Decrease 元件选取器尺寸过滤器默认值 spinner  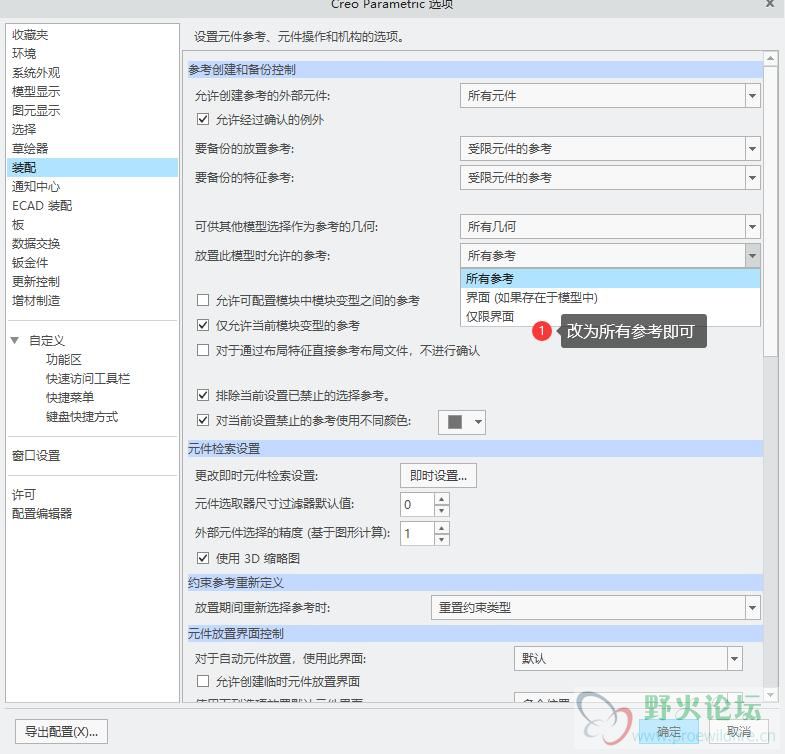click(x=441, y=511)
